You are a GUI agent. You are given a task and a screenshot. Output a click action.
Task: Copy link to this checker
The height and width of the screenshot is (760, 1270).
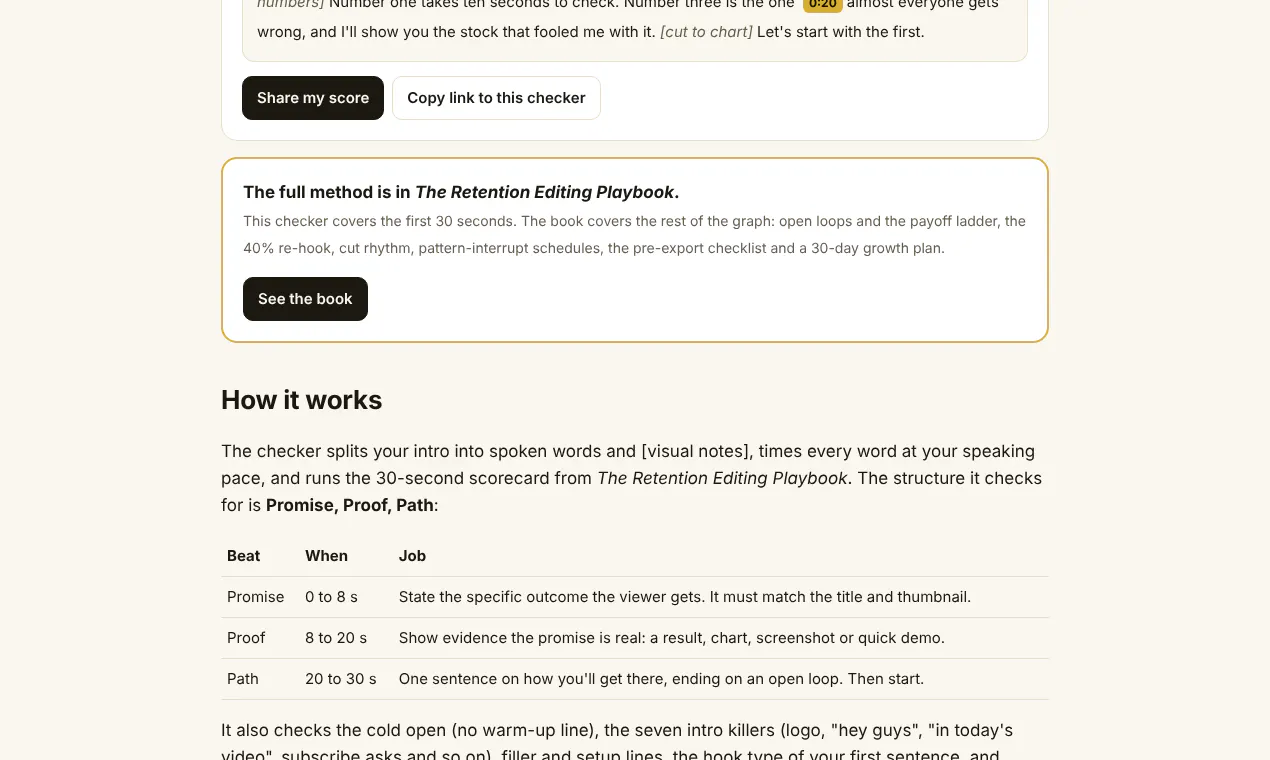(x=496, y=98)
